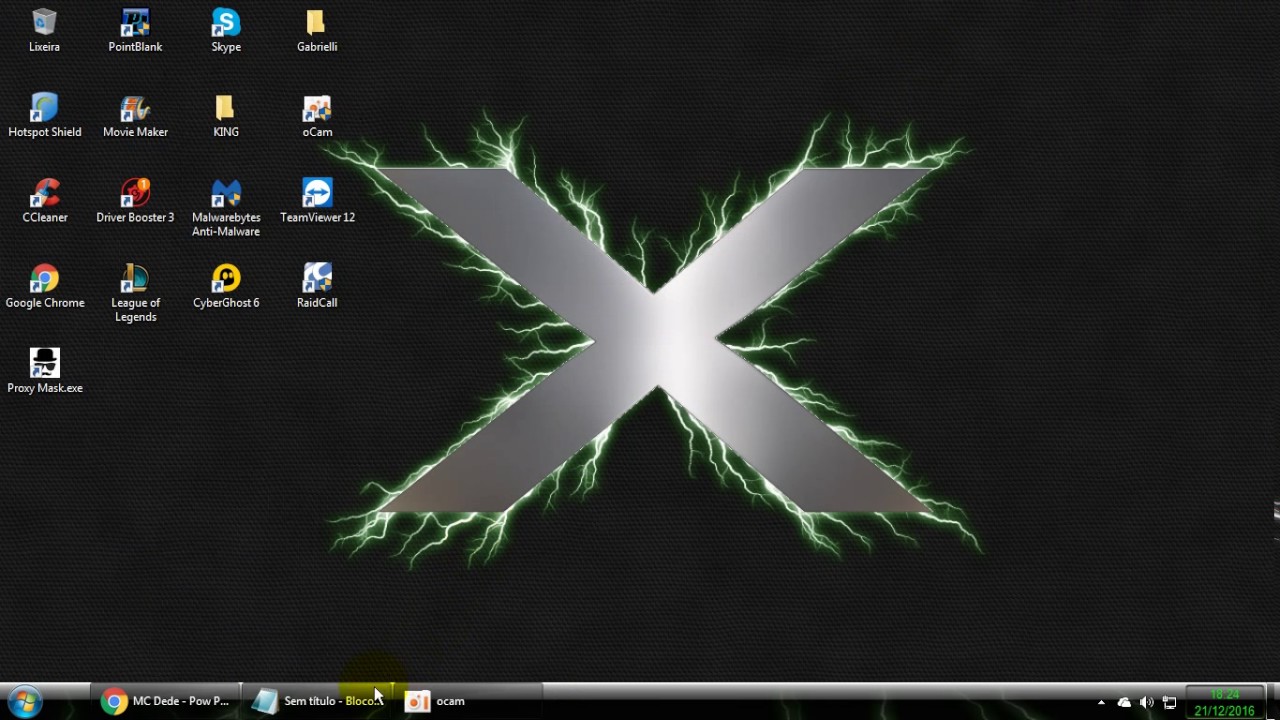This screenshot has width=1280, height=720.
Task: Select the Malwarebytes Anti-Malware icon
Action: [226, 208]
